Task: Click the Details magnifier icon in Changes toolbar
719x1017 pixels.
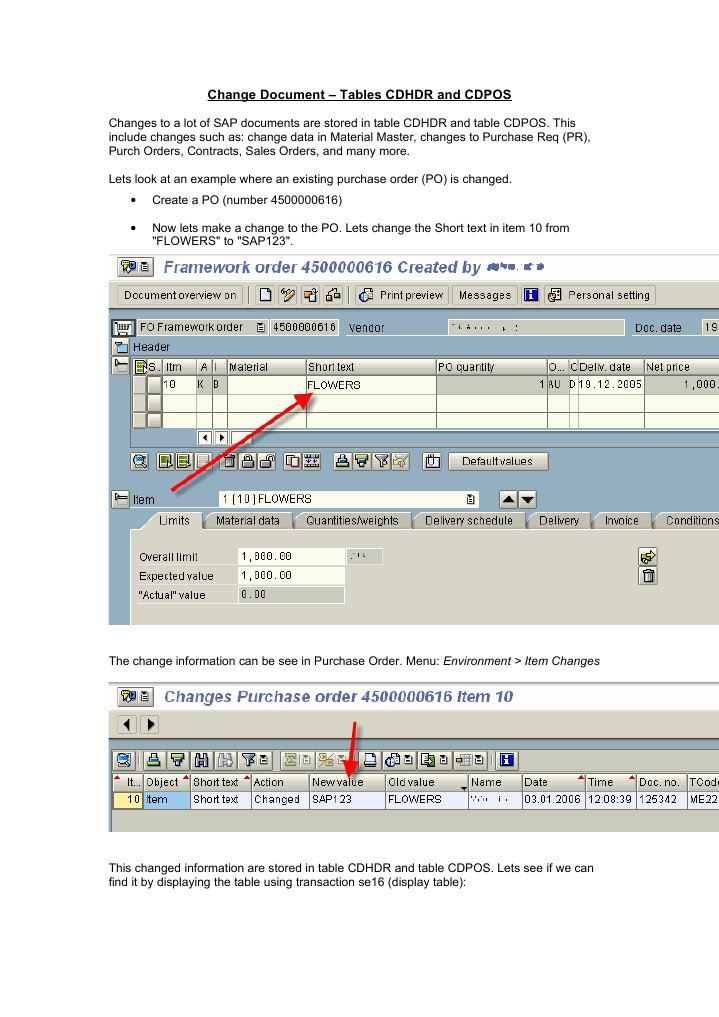Action: pos(123,760)
